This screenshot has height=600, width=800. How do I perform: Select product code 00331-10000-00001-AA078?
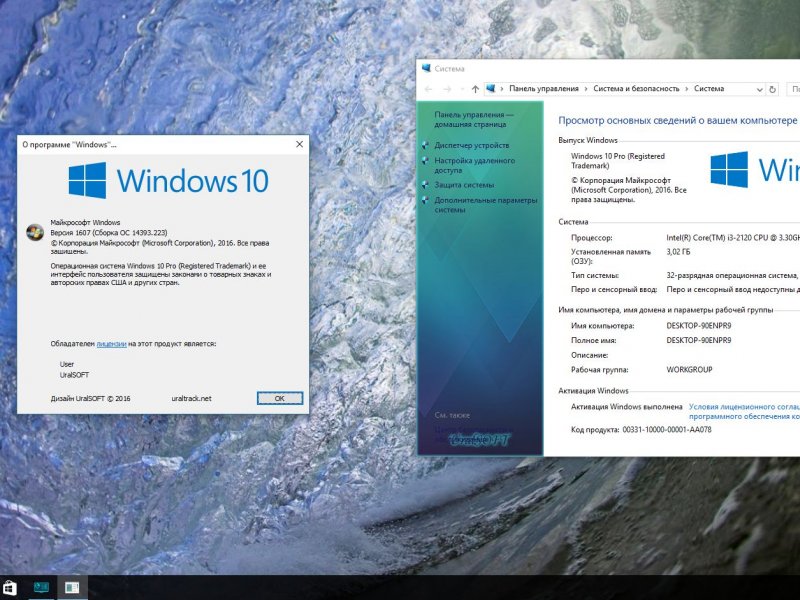pos(667,430)
